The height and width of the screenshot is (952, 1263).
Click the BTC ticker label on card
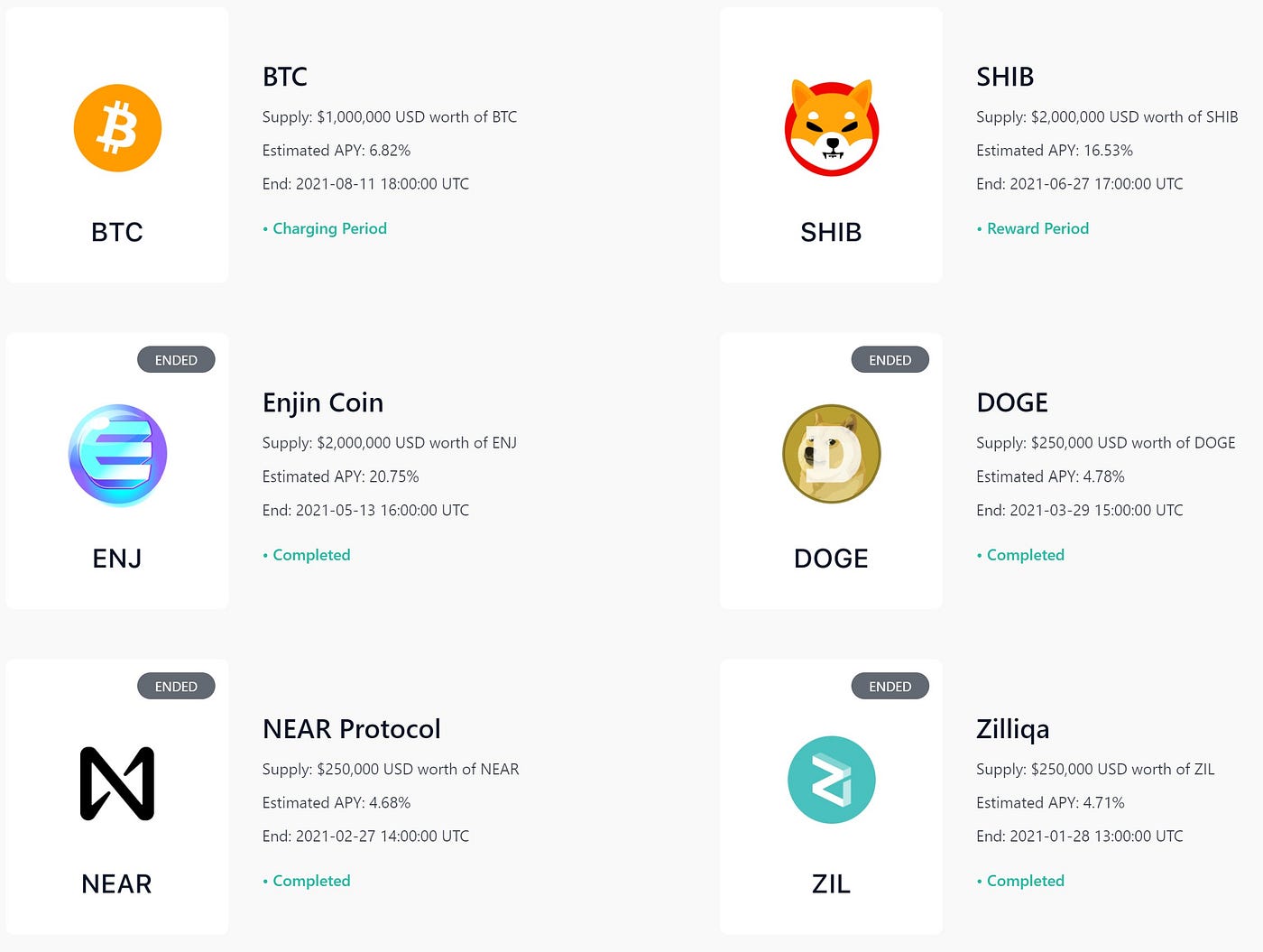pos(117,233)
